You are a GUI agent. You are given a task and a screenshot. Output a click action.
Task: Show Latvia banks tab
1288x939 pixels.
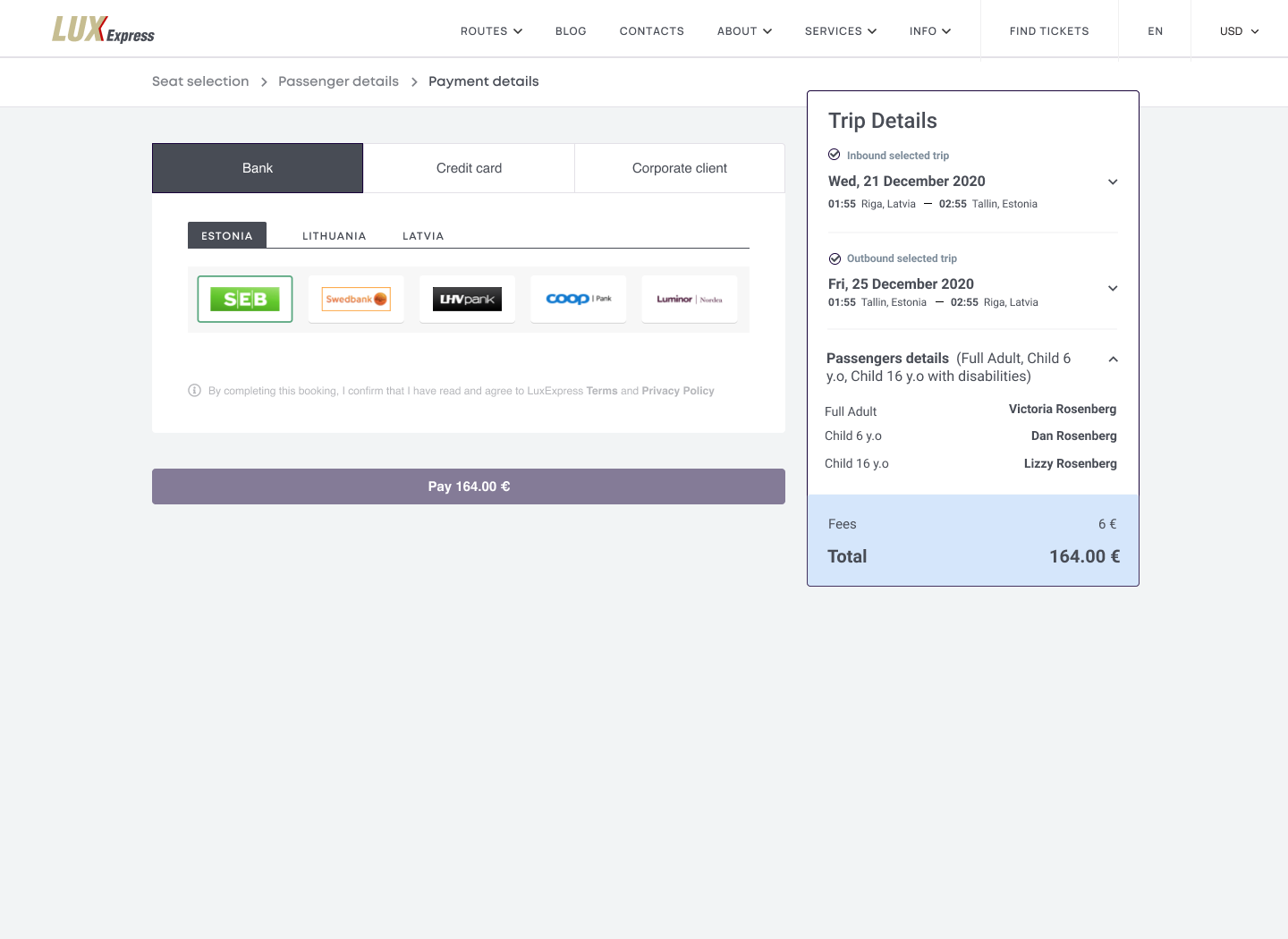423,236
